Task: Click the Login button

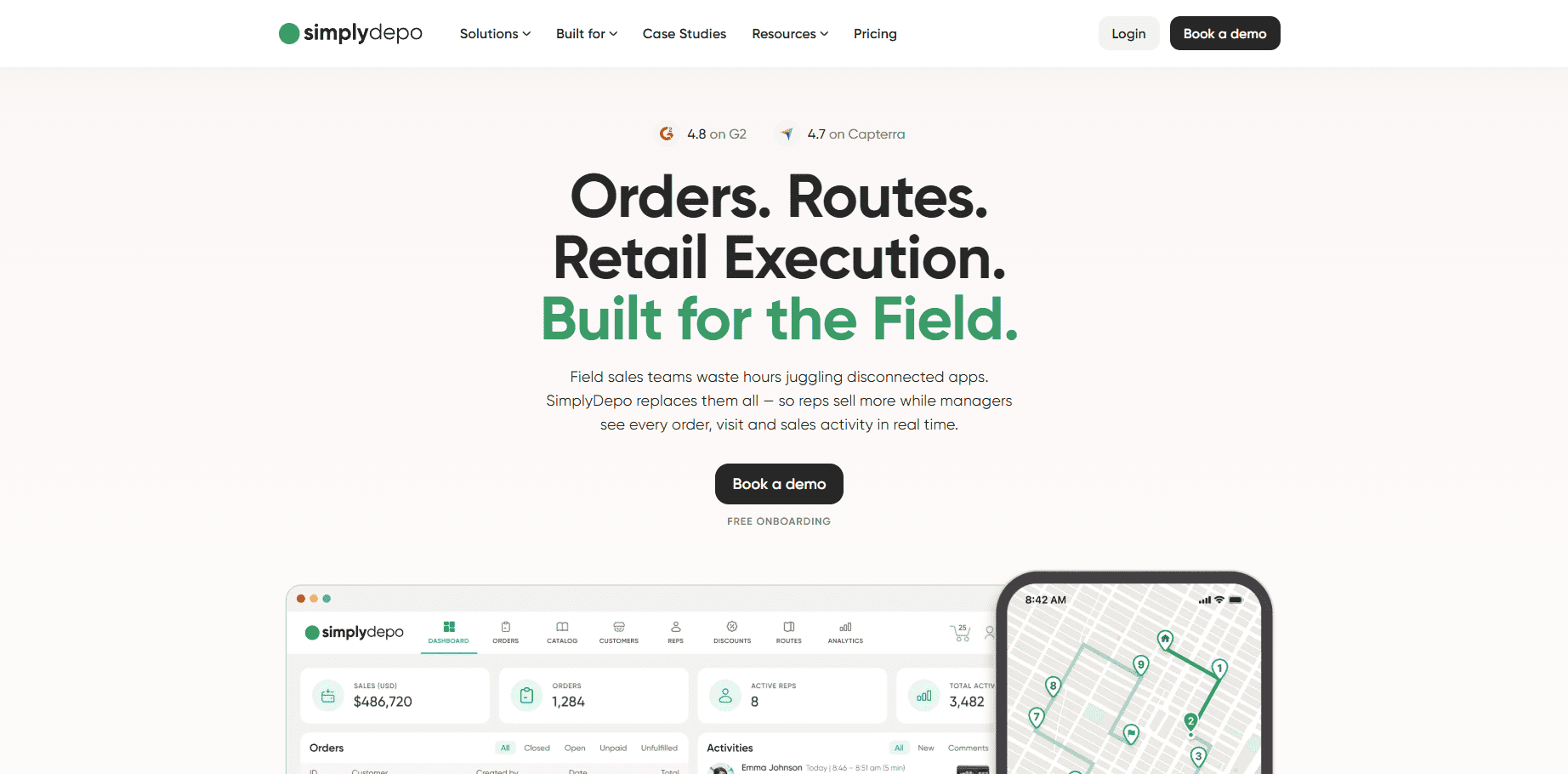Action: (1128, 33)
